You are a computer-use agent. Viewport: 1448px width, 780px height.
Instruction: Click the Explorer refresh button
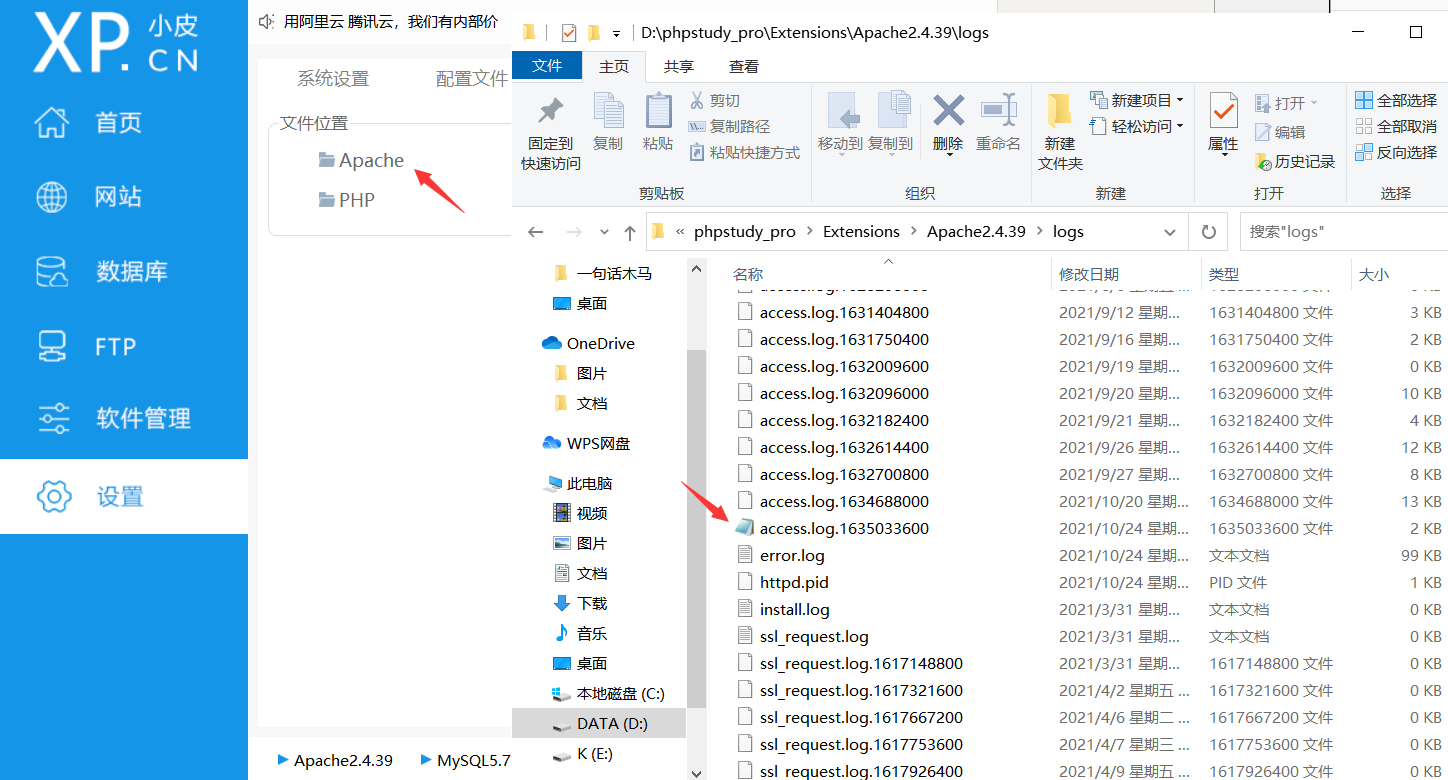click(1208, 232)
